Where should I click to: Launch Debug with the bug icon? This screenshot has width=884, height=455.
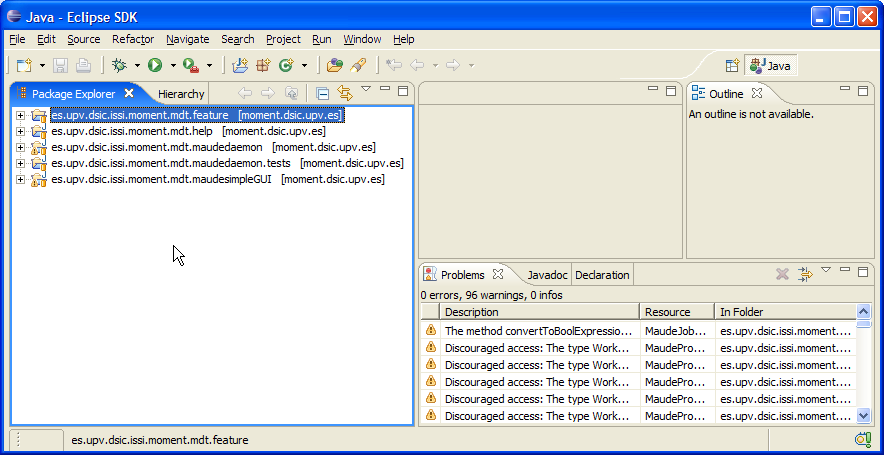click(x=120, y=65)
